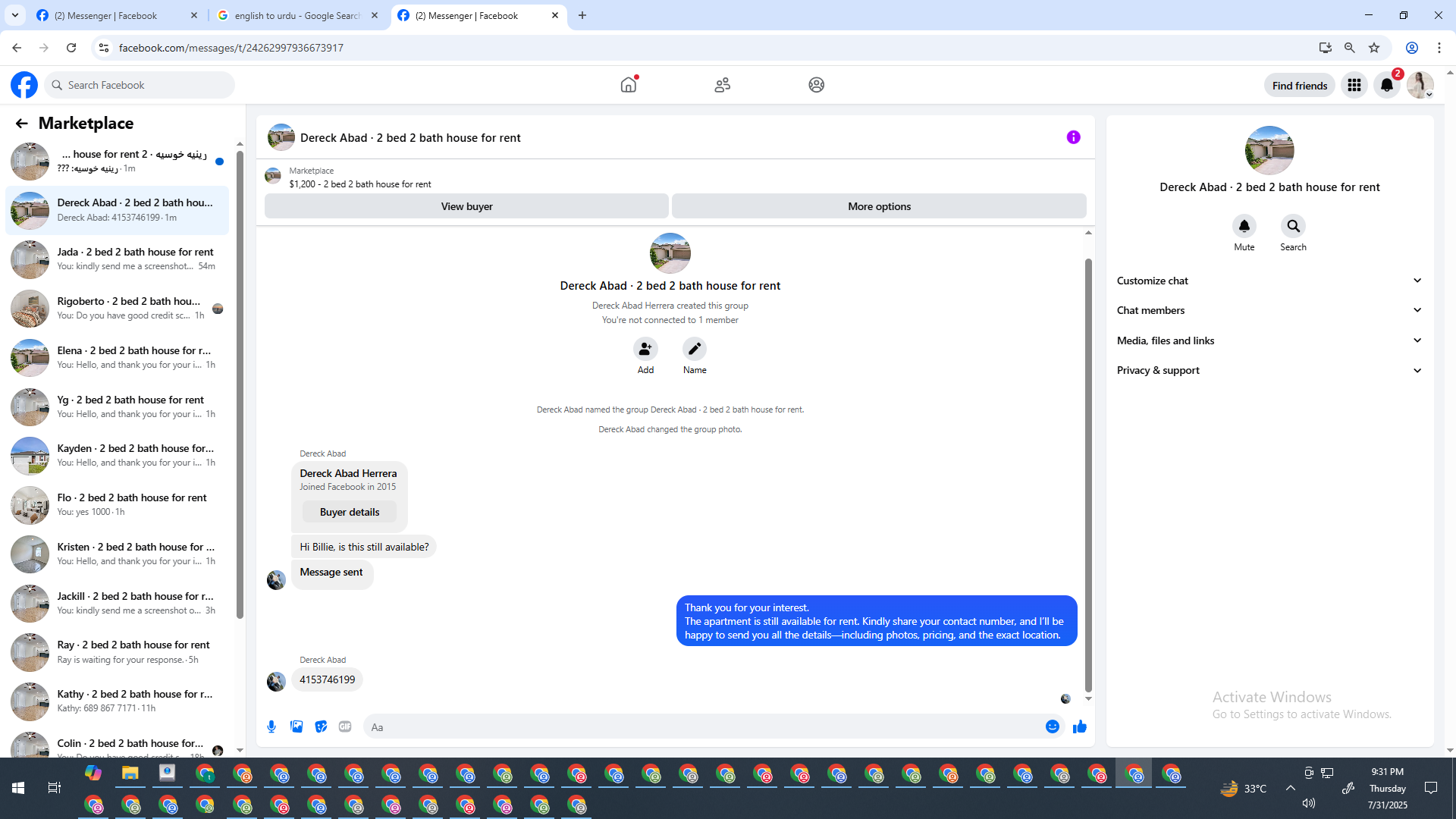The height and width of the screenshot is (819, 1456).
Task: Open the Friends tab in top navigation
Action: [x=722, y=85]
